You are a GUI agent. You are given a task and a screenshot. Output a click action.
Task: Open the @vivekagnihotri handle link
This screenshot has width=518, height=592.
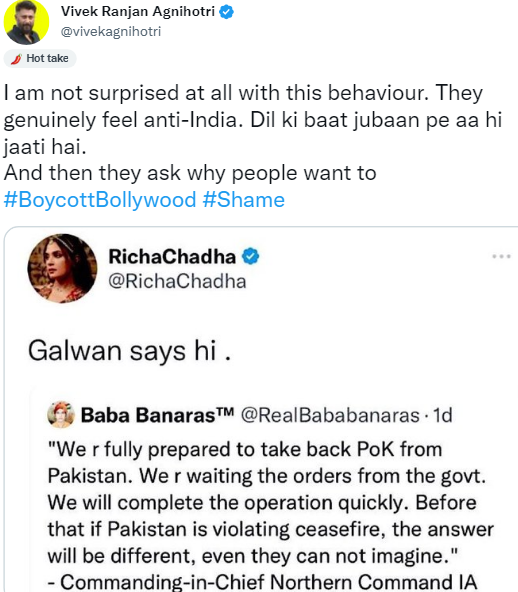[x=111, y=31]
